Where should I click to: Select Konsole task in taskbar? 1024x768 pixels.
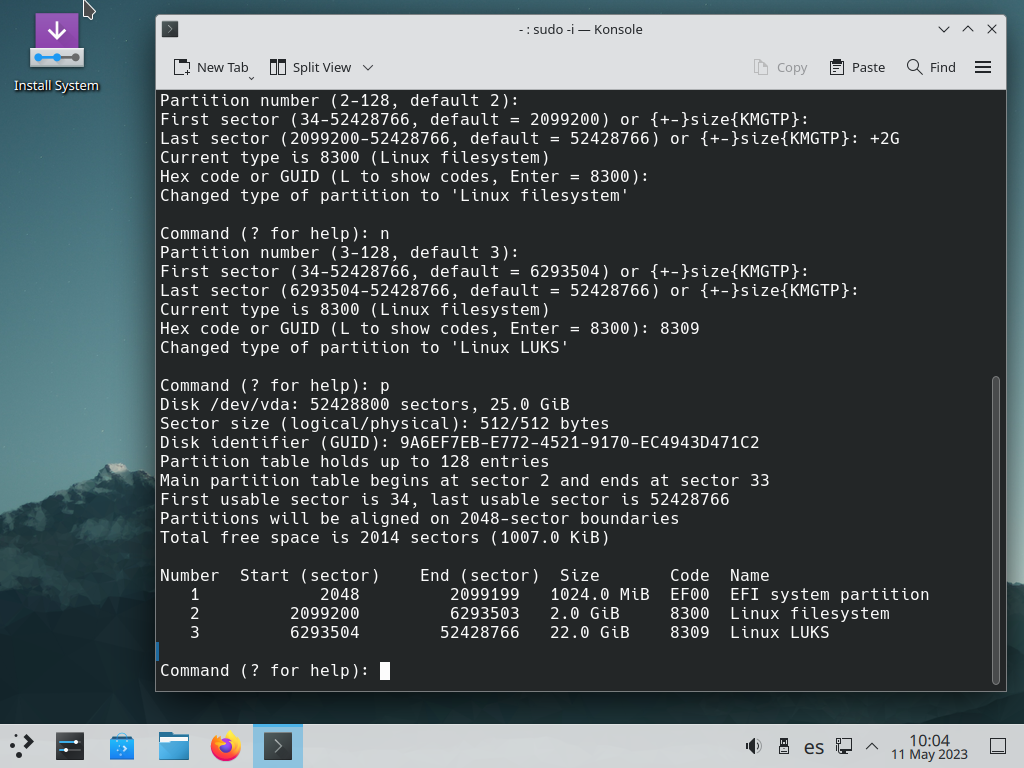278,746
